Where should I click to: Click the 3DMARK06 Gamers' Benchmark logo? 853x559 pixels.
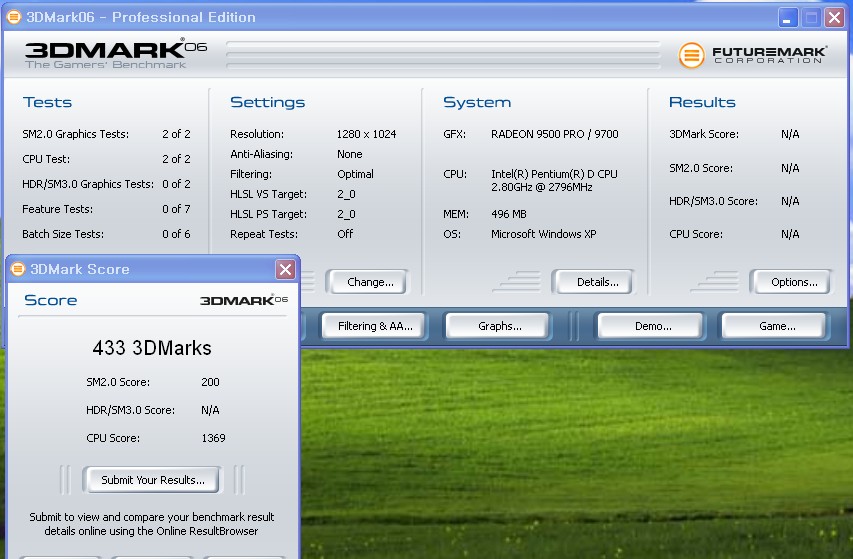(115, 54)
